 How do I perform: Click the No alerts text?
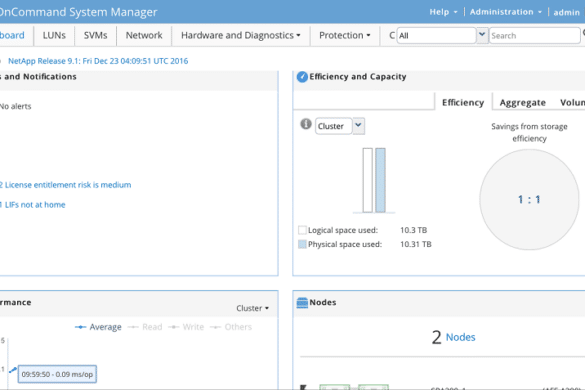pos(16,106)
